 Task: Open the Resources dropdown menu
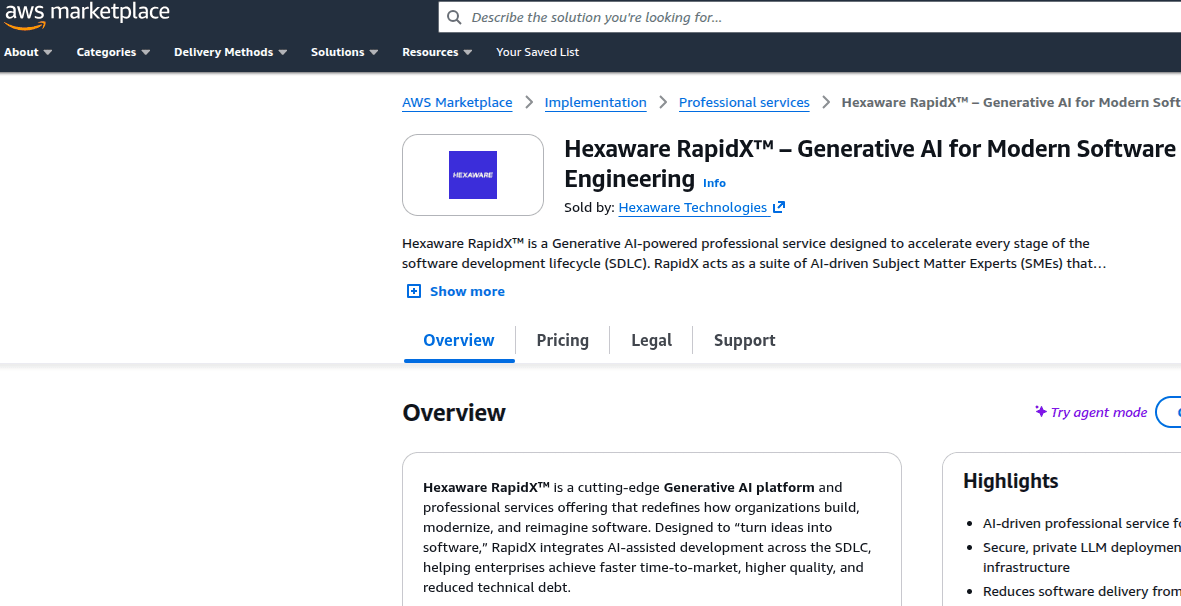437,52
